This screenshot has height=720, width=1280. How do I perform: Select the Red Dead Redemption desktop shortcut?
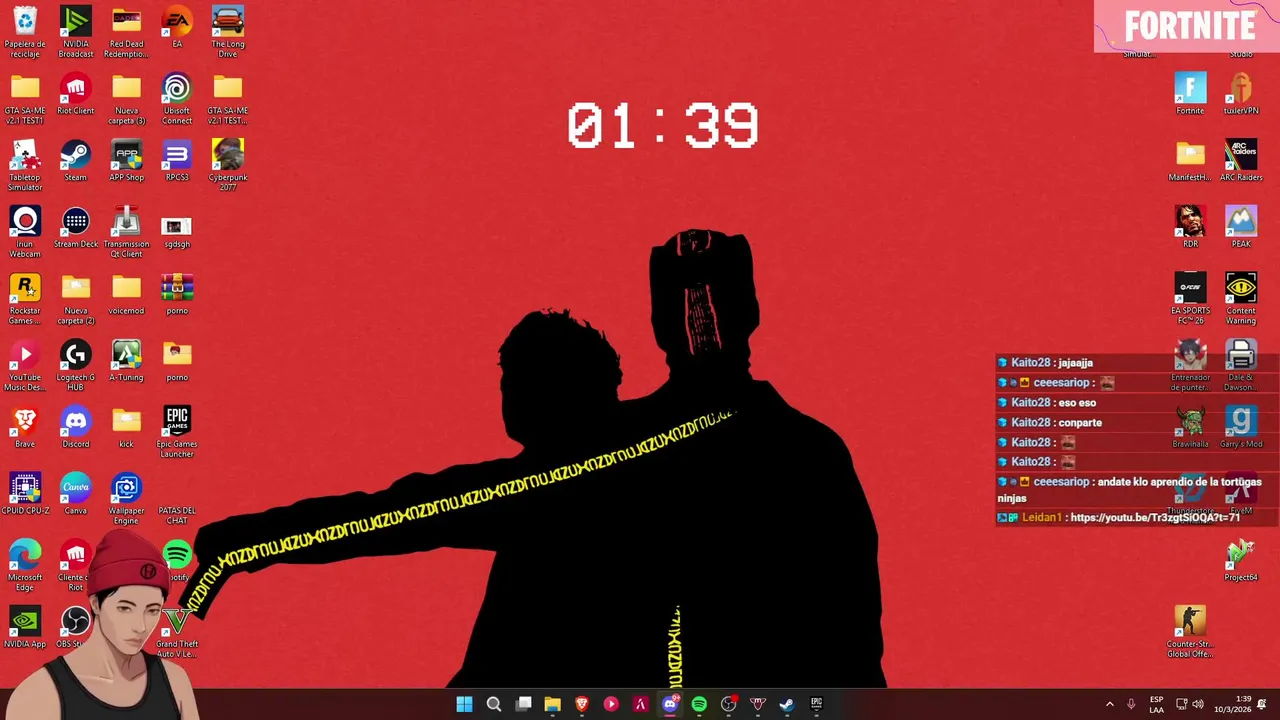[x=126, y=32]
